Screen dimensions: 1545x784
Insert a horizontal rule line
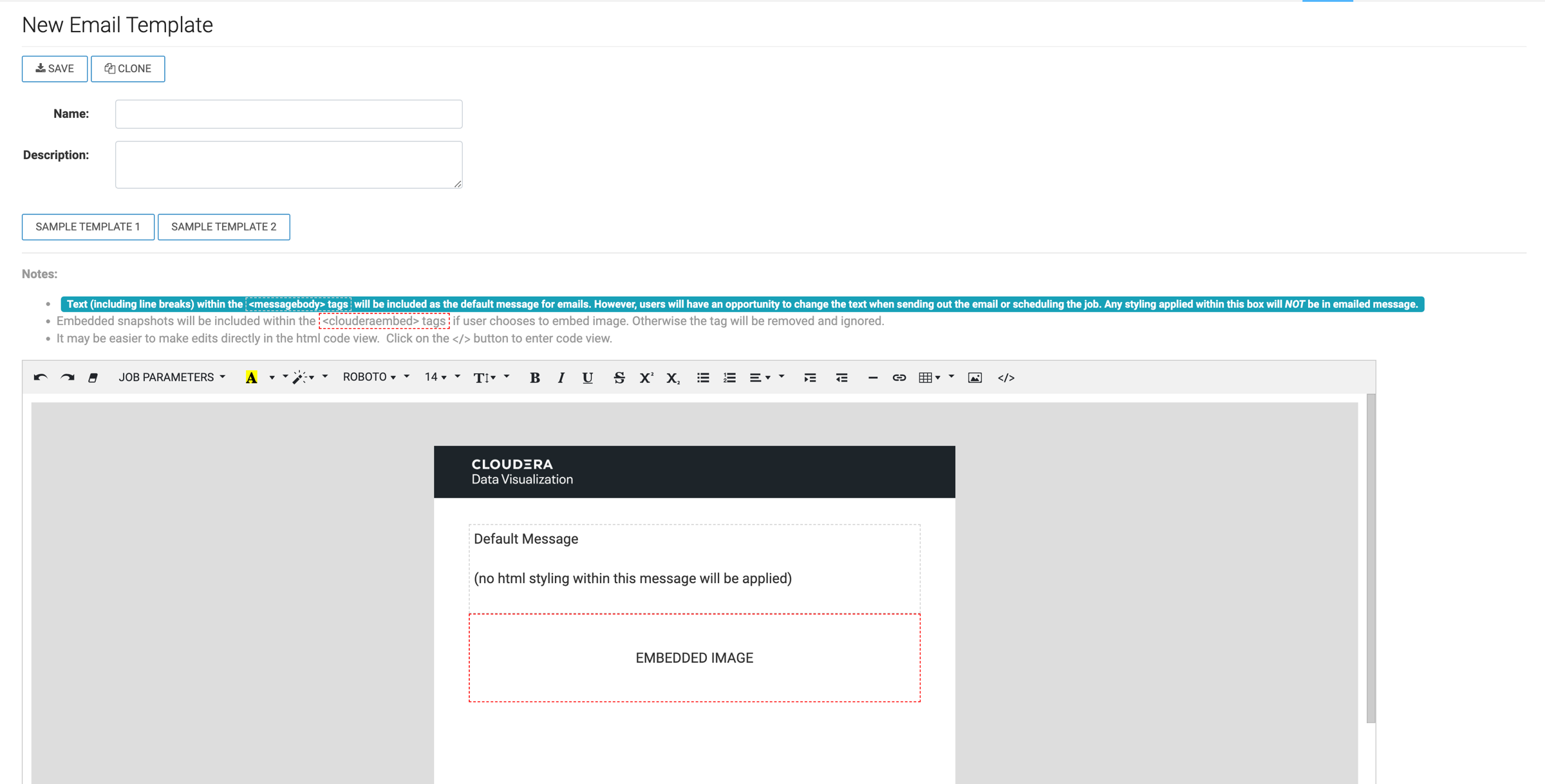872,378
